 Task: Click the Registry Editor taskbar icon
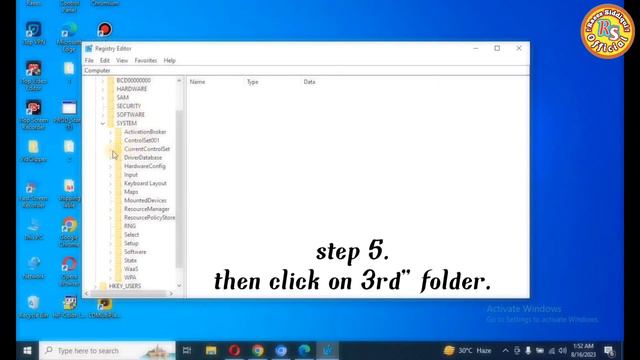click(328, 351)
